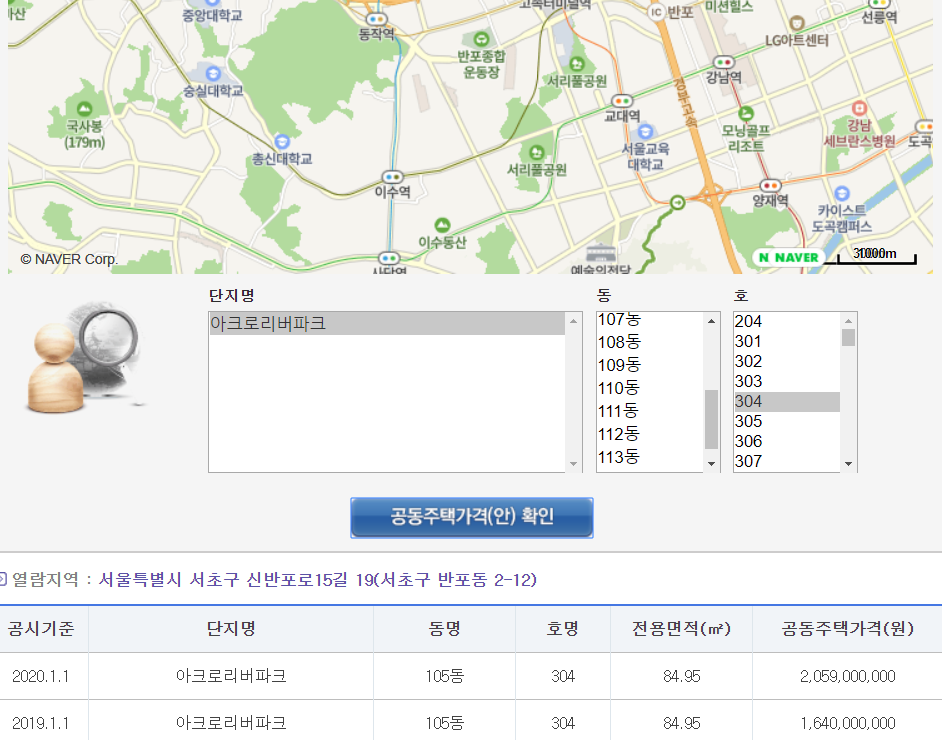Select 아크로리버파크 in complex list
Image resolution: width=942 pixels, height=740 pixels.
tap(386, 324)
